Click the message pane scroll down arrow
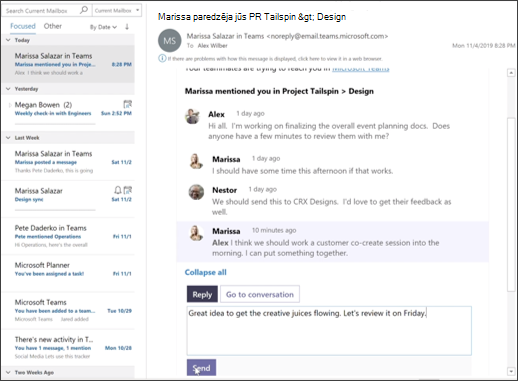This screenshot has width=518, height=381. pyautogui.click(x=511, y=371)
